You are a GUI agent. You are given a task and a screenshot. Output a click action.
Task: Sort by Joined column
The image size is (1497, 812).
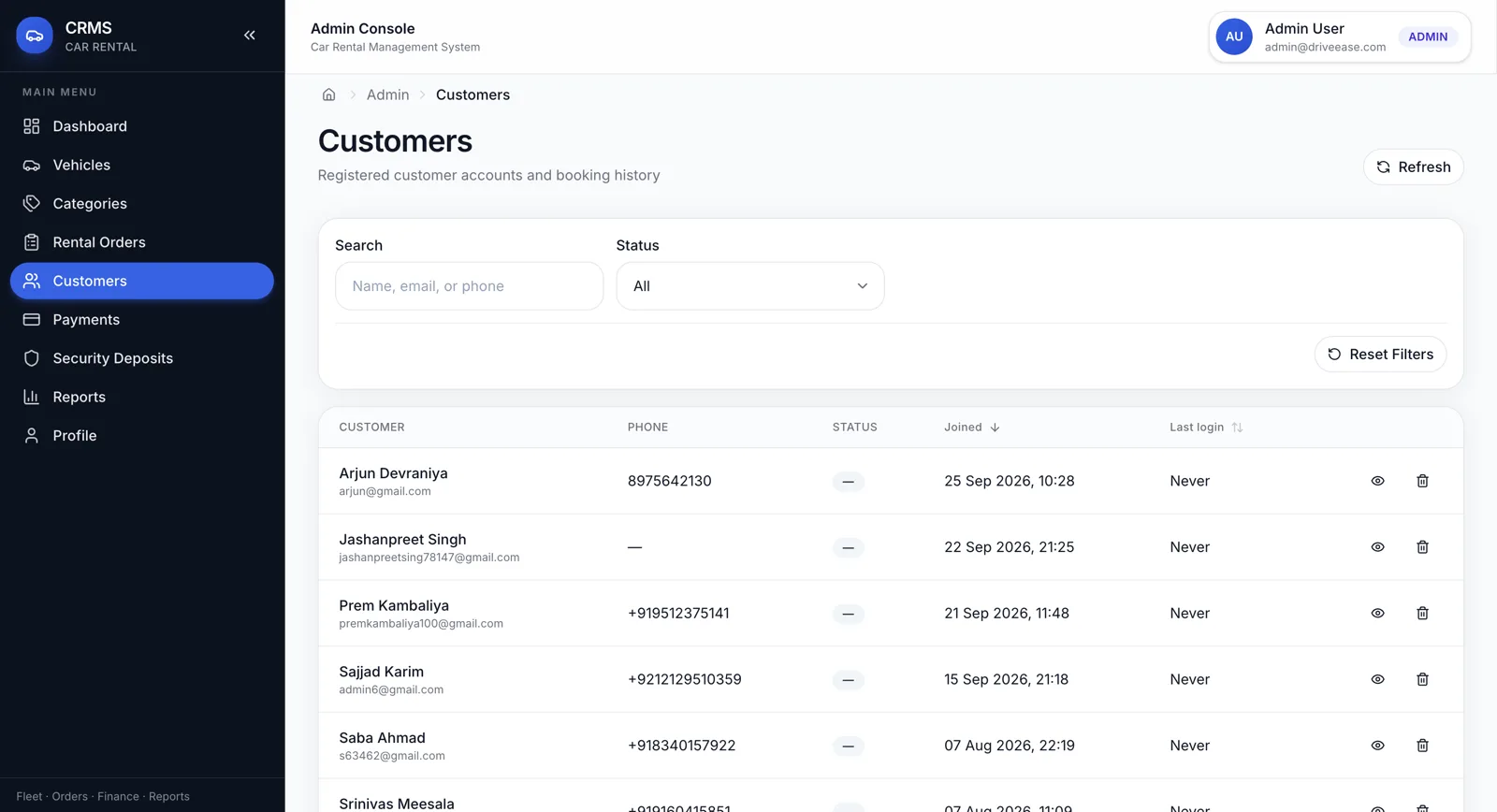pos(971,428)
